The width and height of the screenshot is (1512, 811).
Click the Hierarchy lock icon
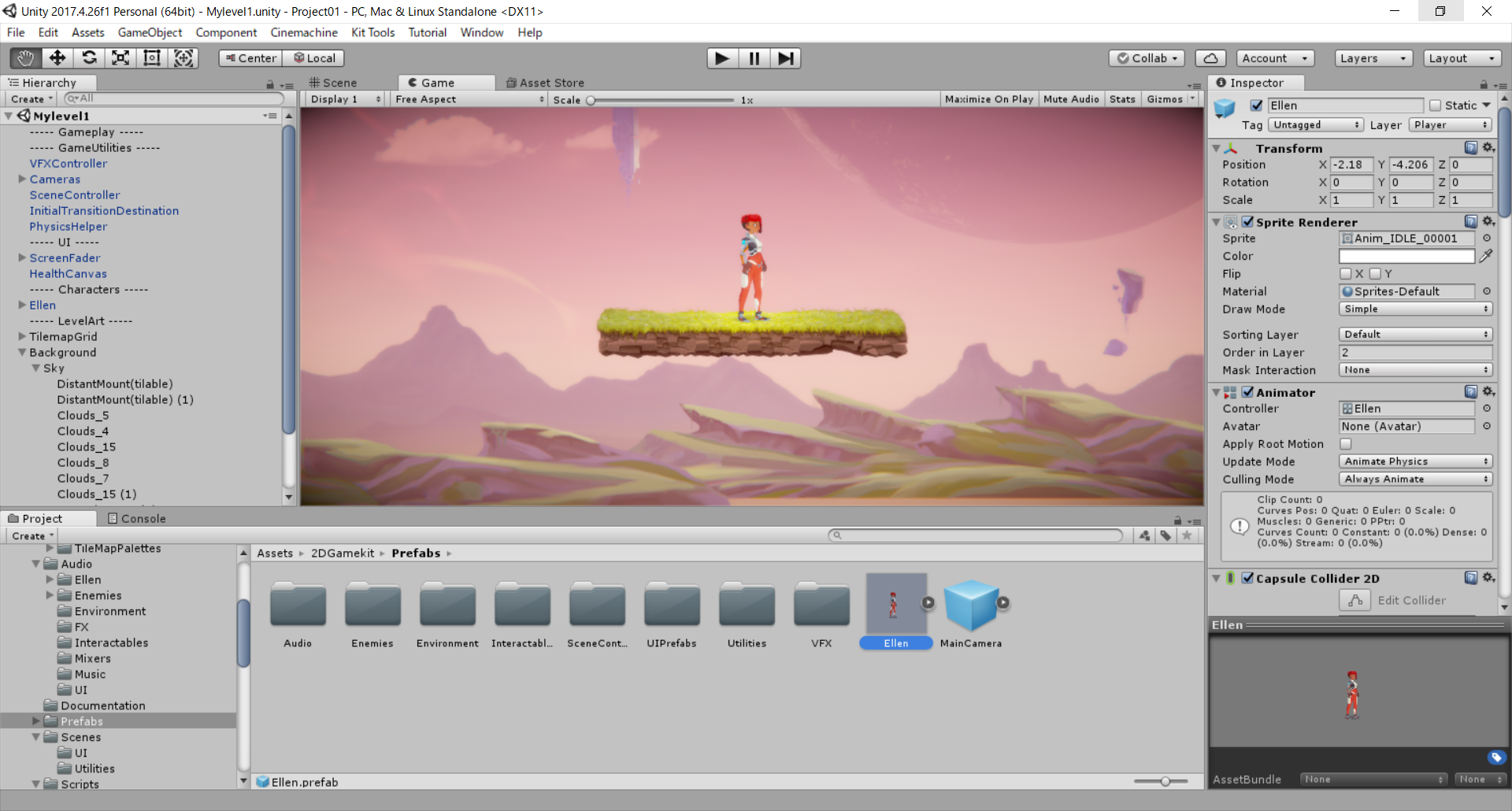[270, 83]
